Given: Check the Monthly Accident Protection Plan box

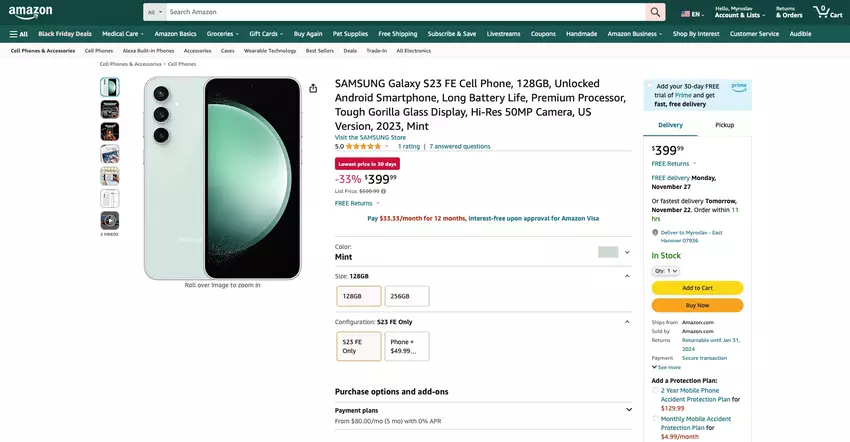Looking at the screenshot, I should (x=656, y=418).
